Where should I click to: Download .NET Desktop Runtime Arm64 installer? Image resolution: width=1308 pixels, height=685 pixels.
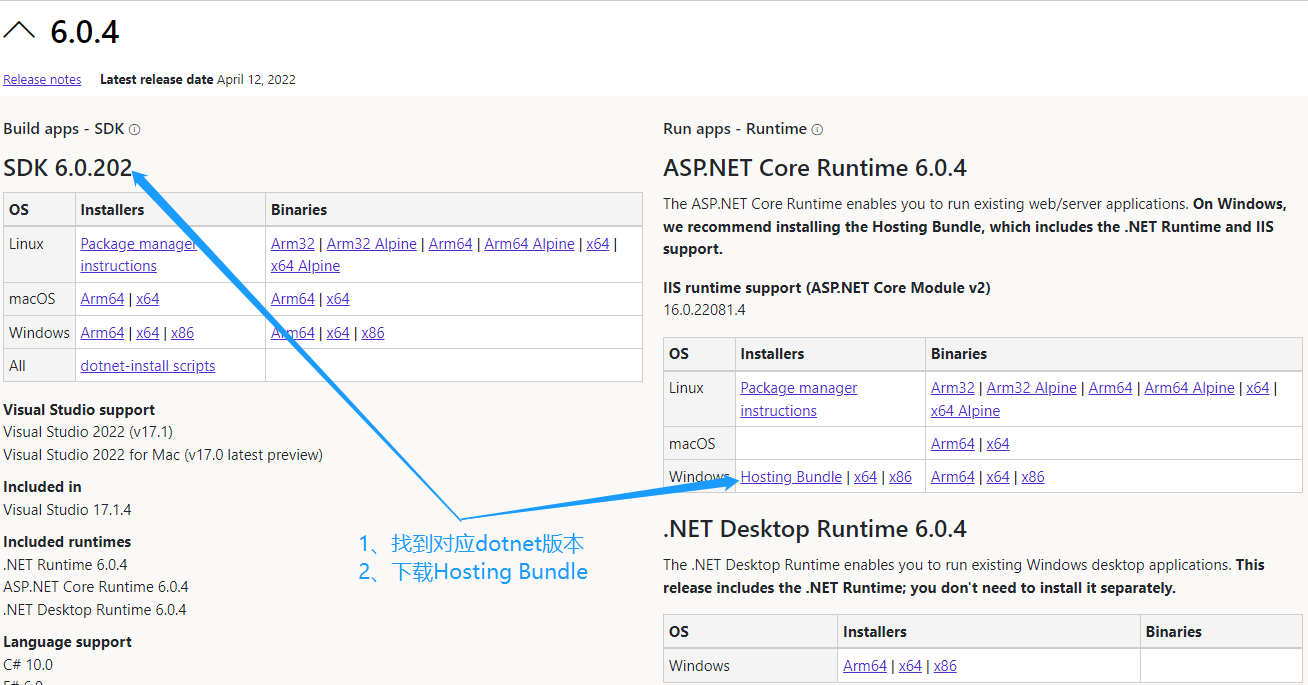tap(864, 666)
